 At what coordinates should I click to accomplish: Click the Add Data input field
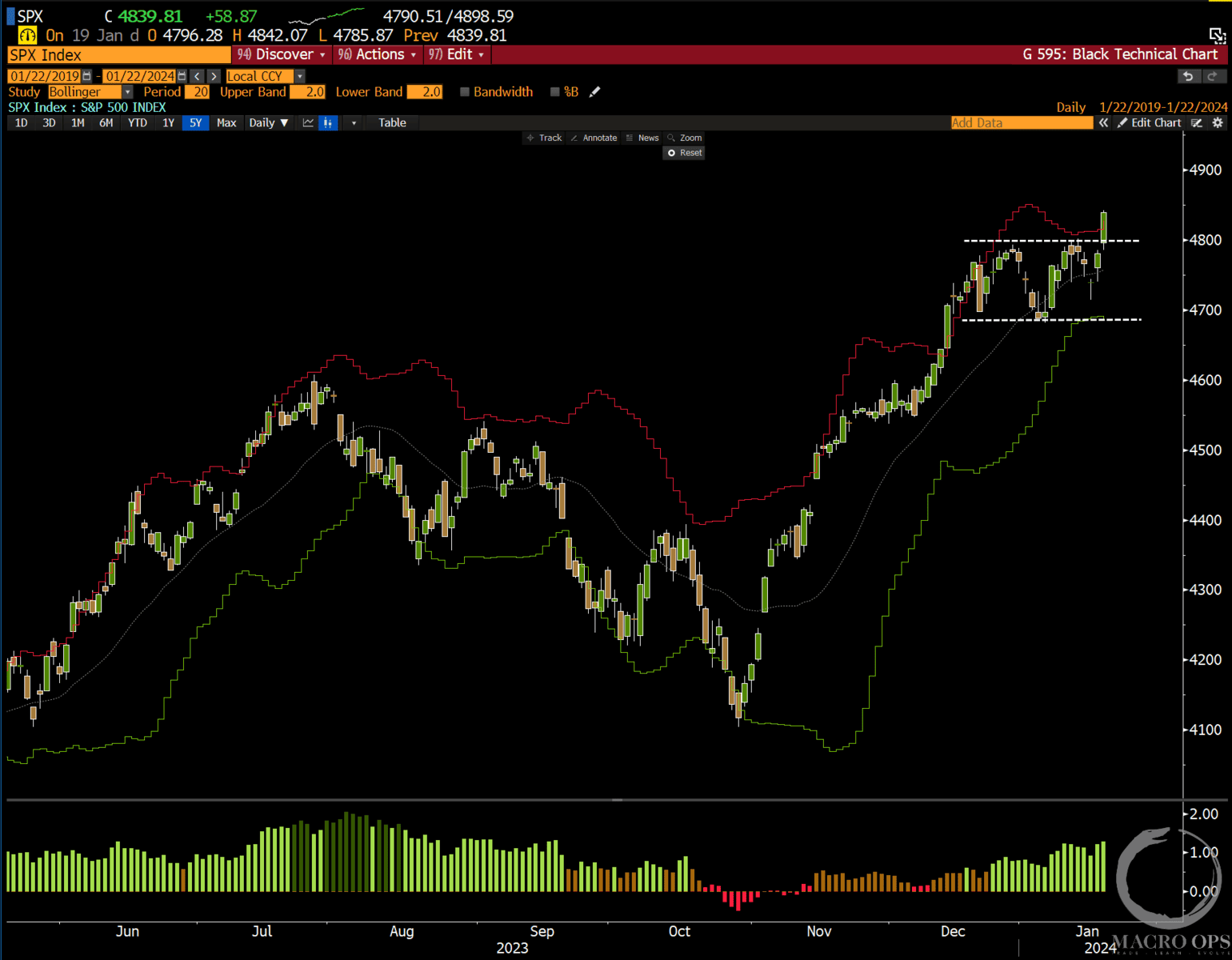tap(1022, 122)
